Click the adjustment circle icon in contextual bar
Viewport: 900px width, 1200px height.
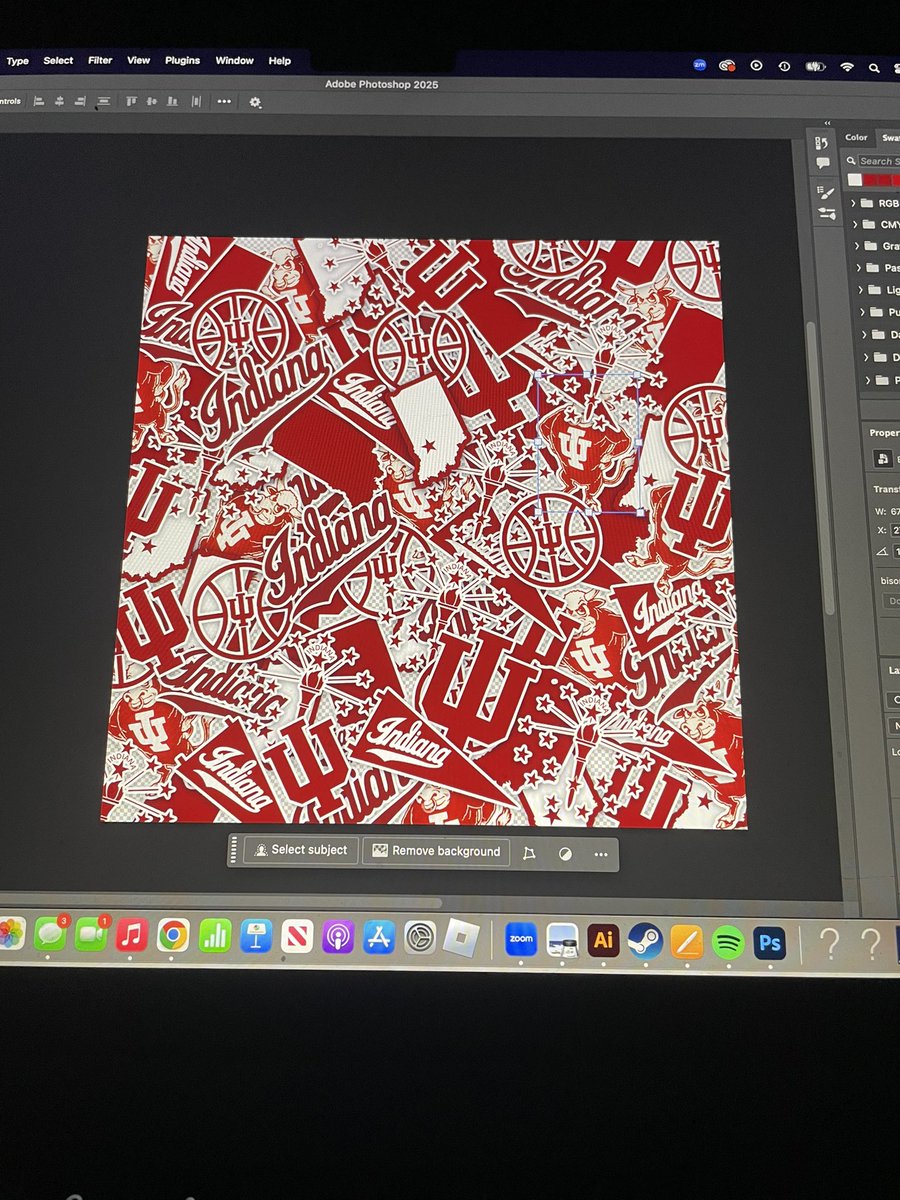point(565,855)
